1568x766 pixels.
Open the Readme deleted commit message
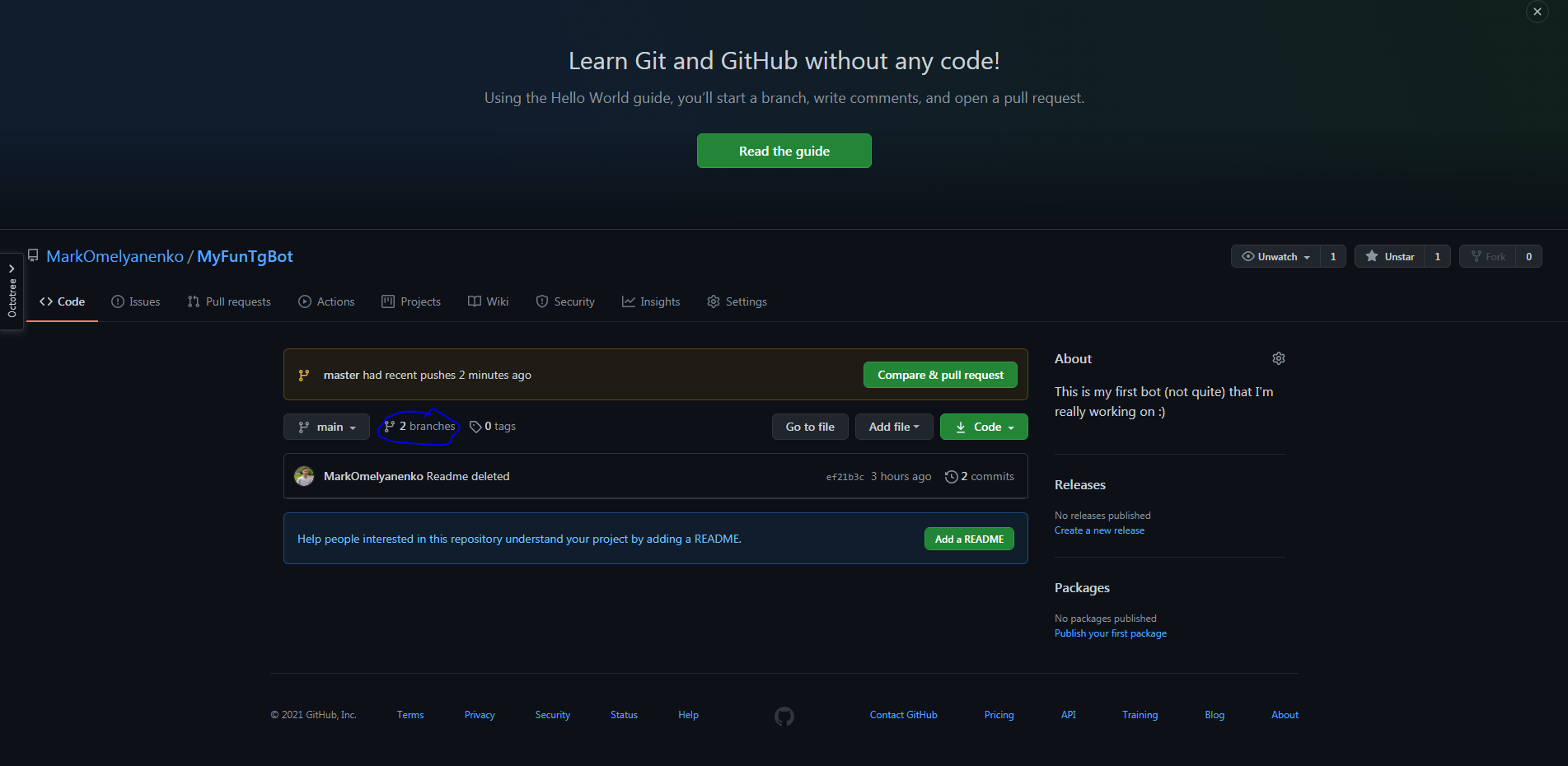[468, 476]
